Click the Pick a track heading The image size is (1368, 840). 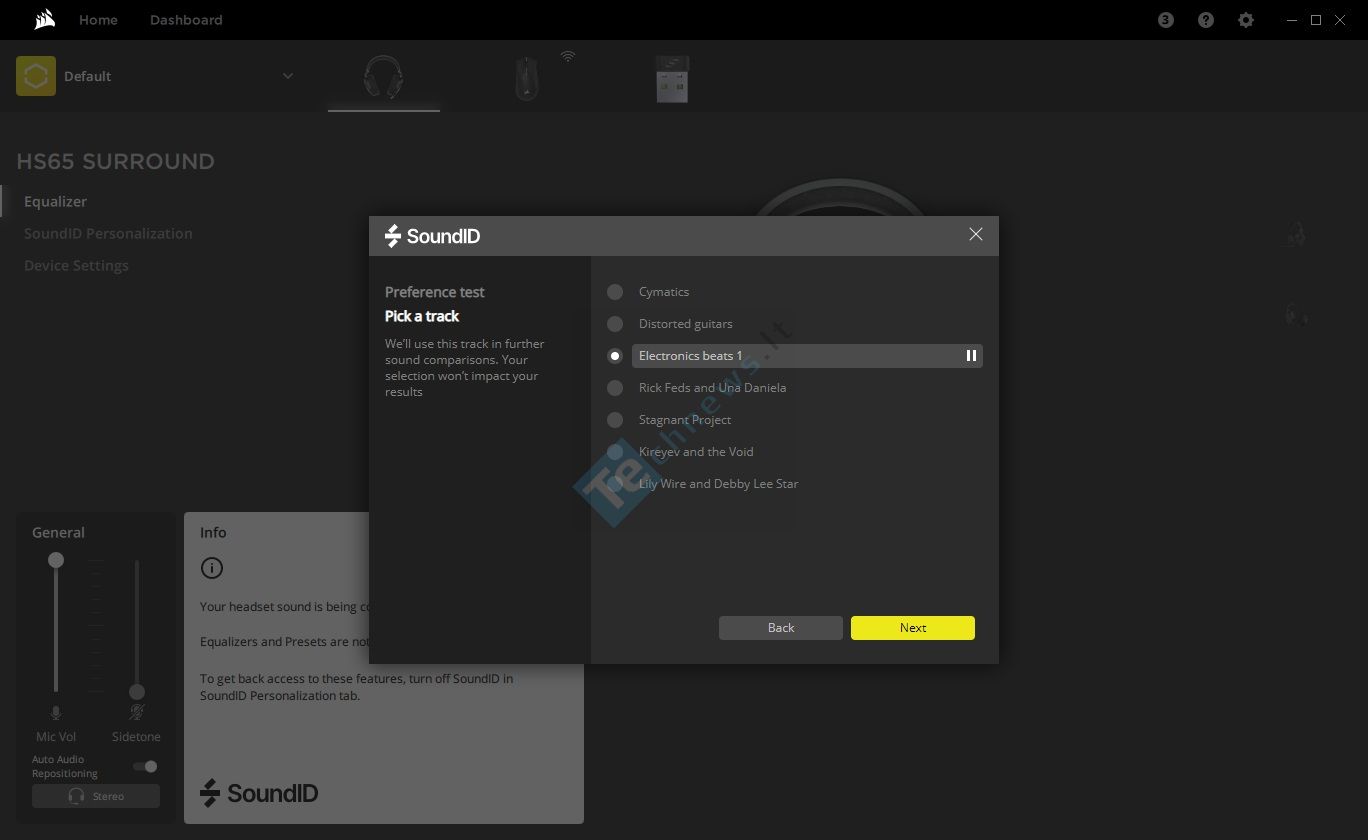pos(422,316)
